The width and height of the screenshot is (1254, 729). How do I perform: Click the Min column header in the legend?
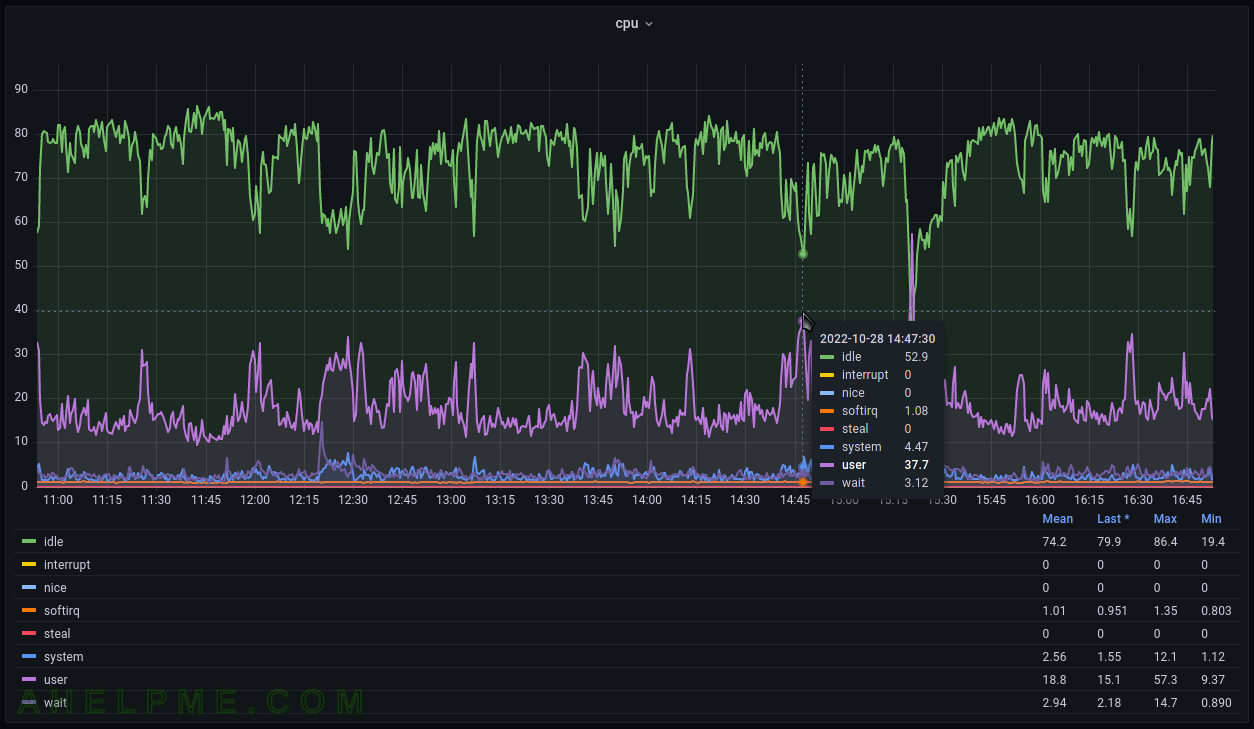[x=1211, y=519]
